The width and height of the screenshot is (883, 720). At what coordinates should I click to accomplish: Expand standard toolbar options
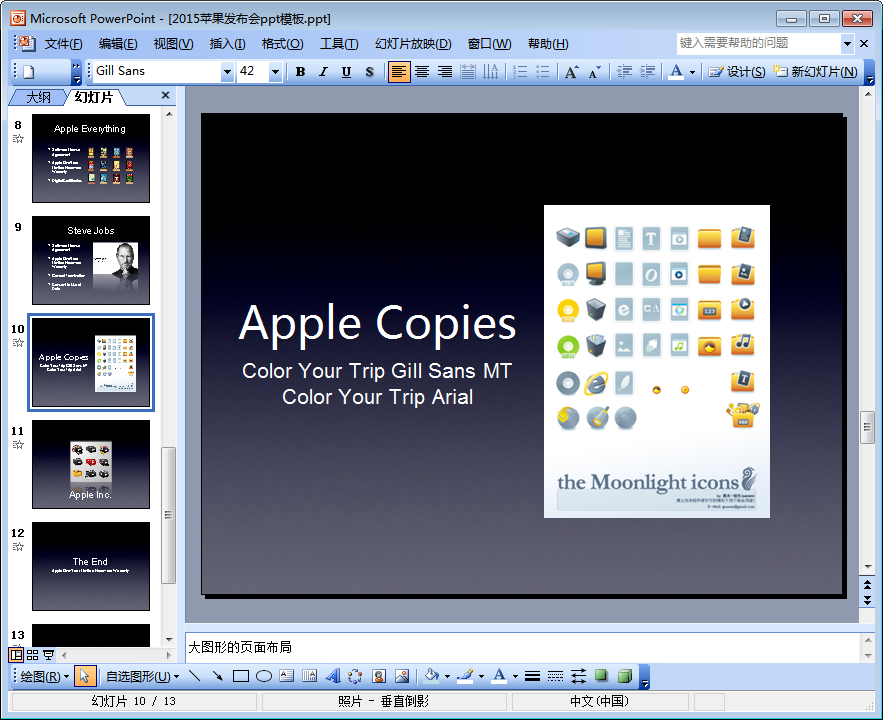click(77, 72)
